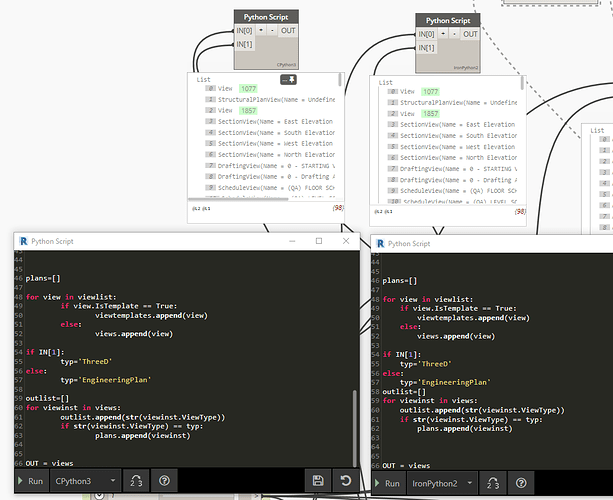Select StructuralPlanView row in left preview list
Viewport: 613px width, 500px height.
tap(271, 100)
